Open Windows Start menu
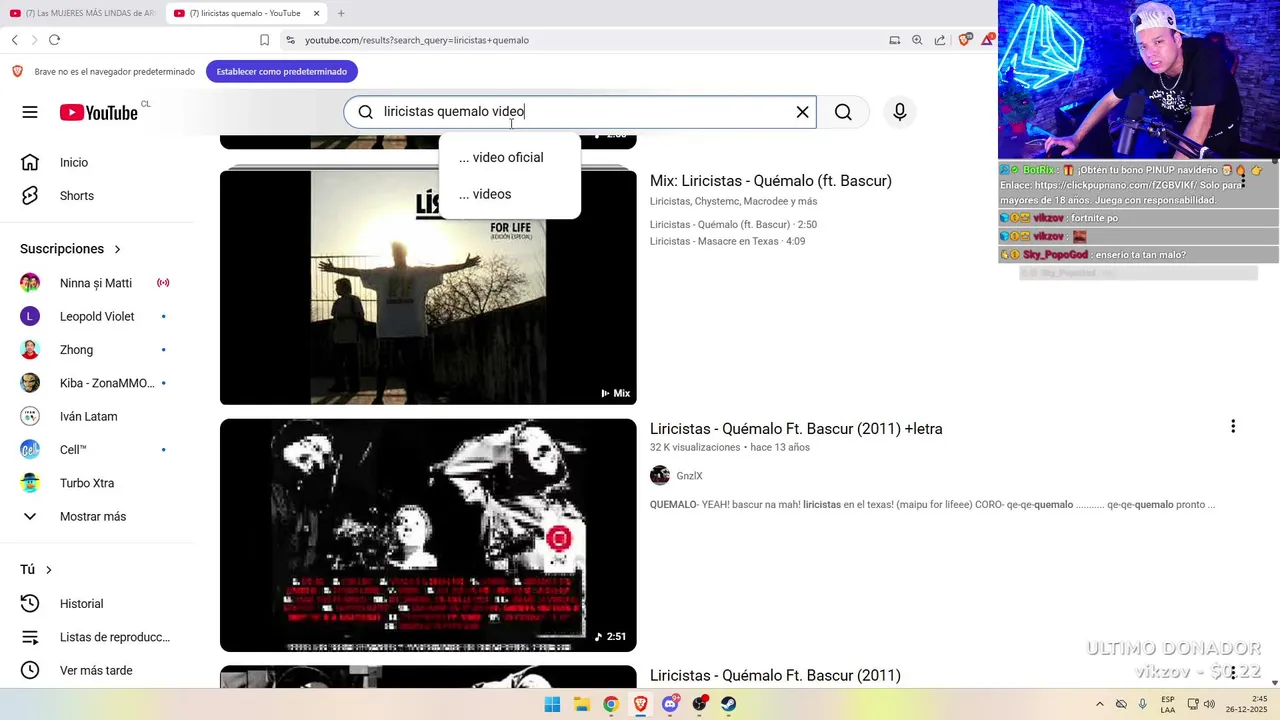This screenshot has width=1280, height=720. (552, 704)
